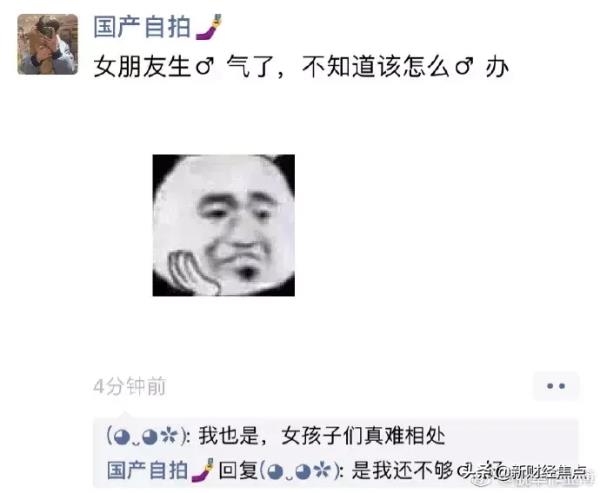Image resolution: width=600 pixels, height=493 pixels.
Task: Open the (◕‿◕✲) commenter profile in first comment
Action: click(x=148, y=436)
